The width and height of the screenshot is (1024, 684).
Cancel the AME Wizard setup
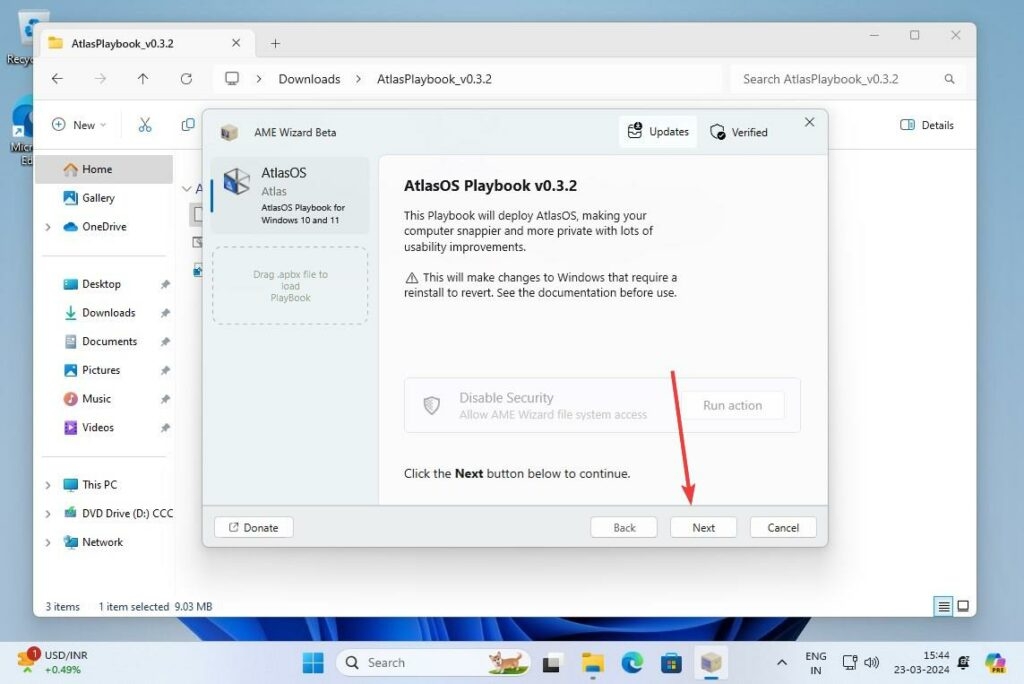click(x=782, y=527)
